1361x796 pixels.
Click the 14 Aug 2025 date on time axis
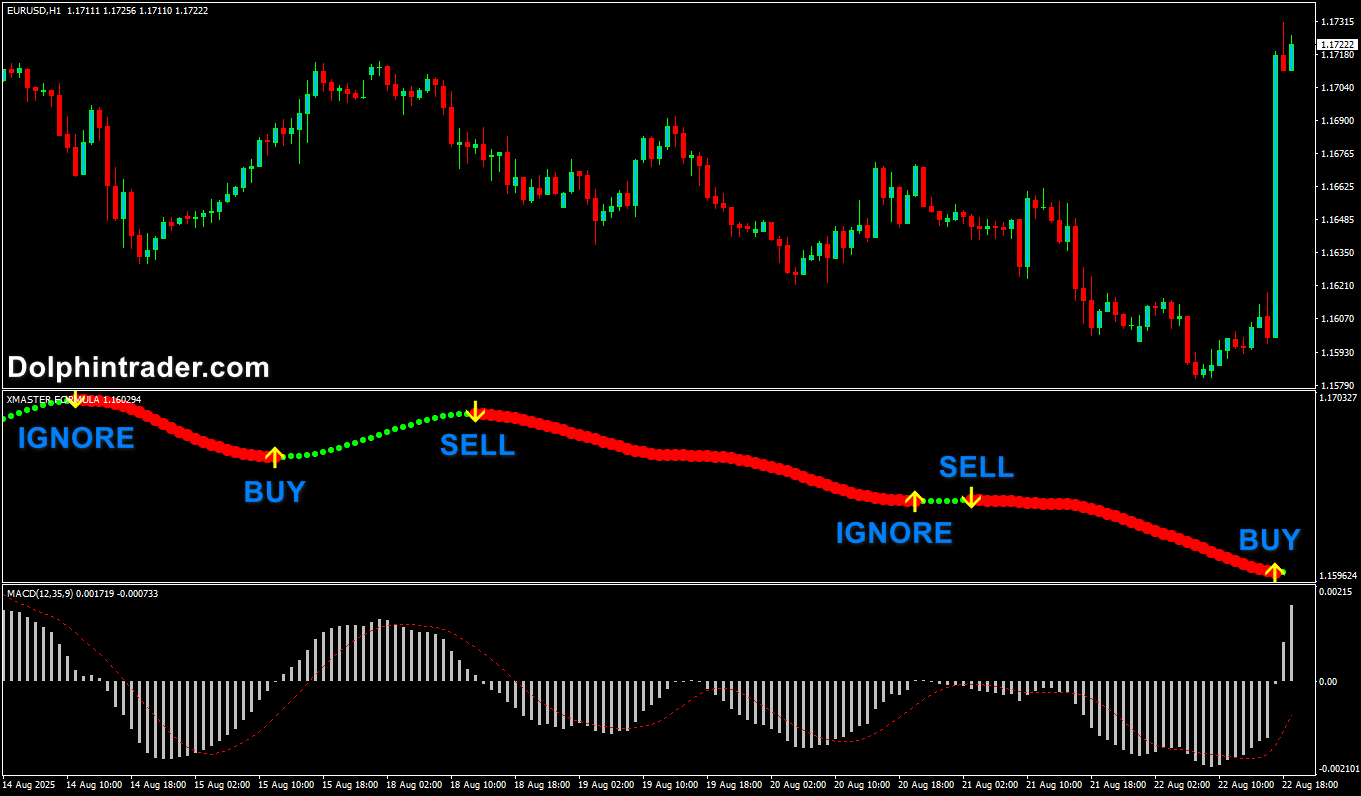(28, 785)
